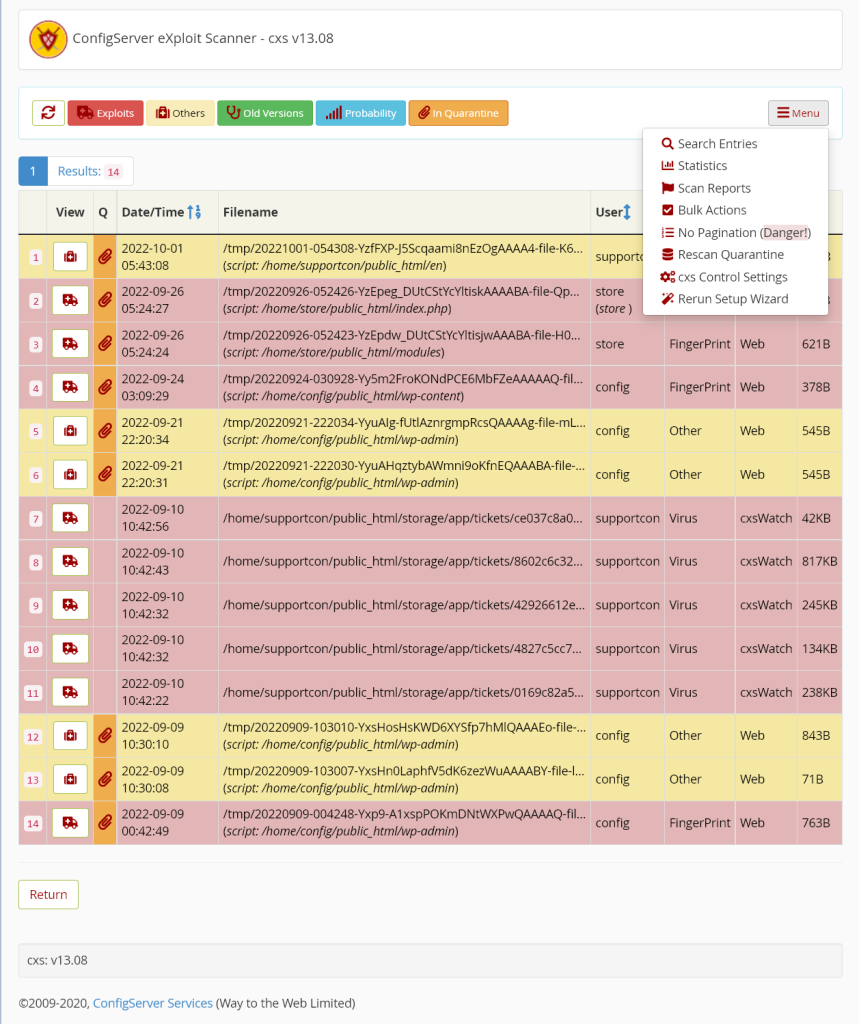Toggle the In Quarantine filter
Viewport: 859px width, 1024px height.
click(458, 113)
